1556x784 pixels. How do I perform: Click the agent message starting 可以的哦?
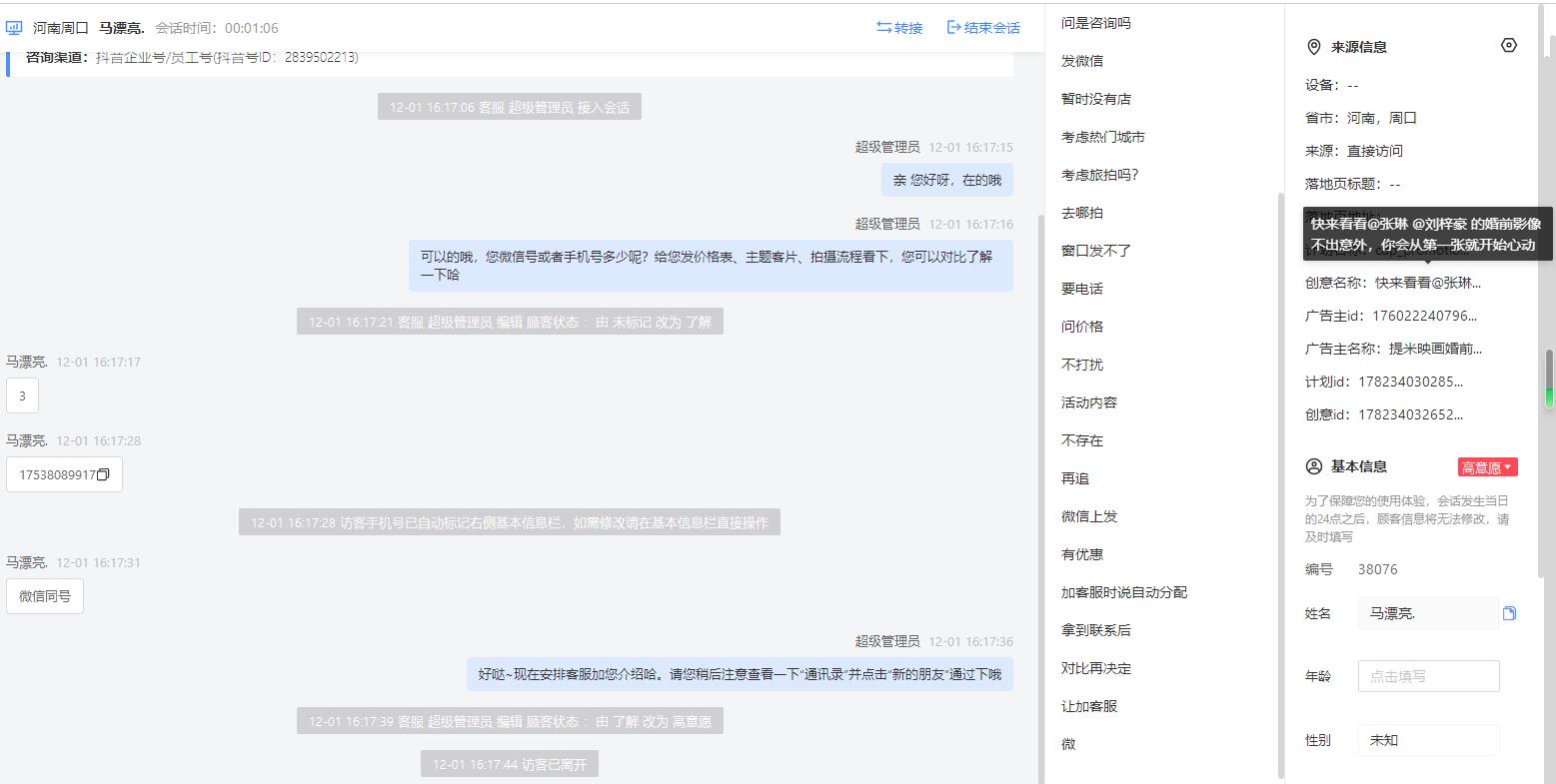(x=711, y=266)
